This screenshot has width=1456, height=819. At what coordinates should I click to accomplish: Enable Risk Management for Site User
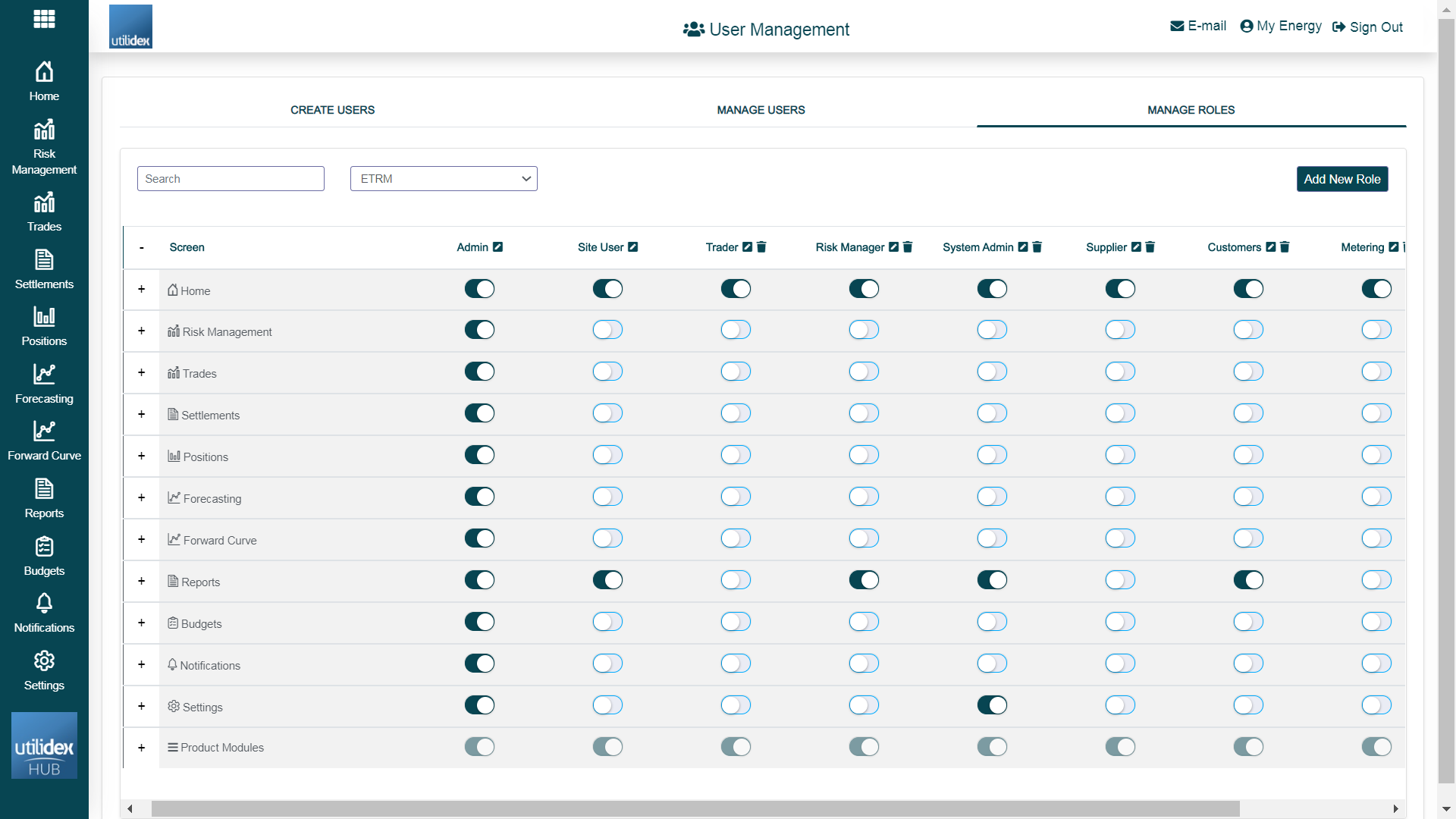click(x=607, y=330)
